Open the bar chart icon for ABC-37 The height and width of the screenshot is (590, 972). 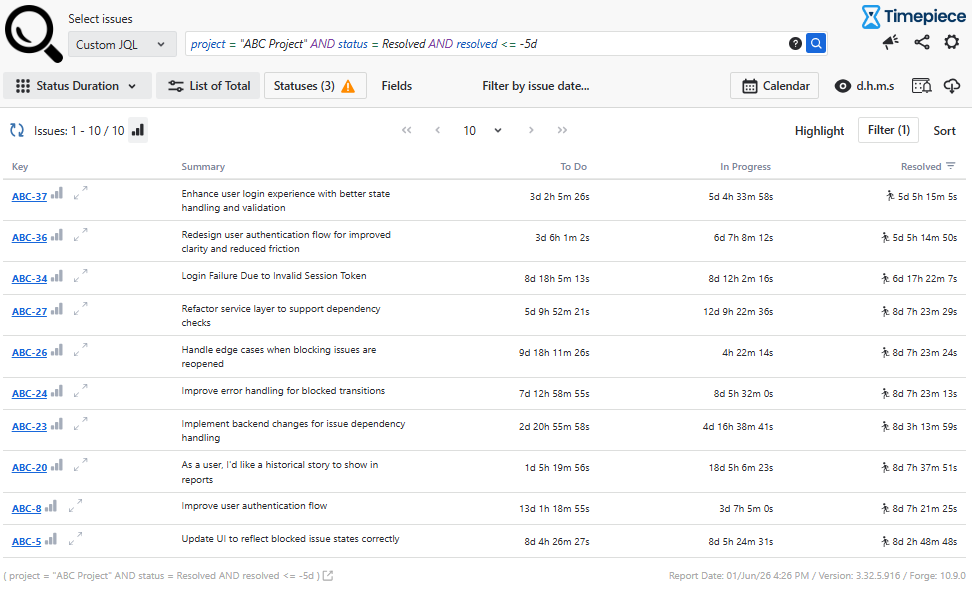(x=57, y=193)
